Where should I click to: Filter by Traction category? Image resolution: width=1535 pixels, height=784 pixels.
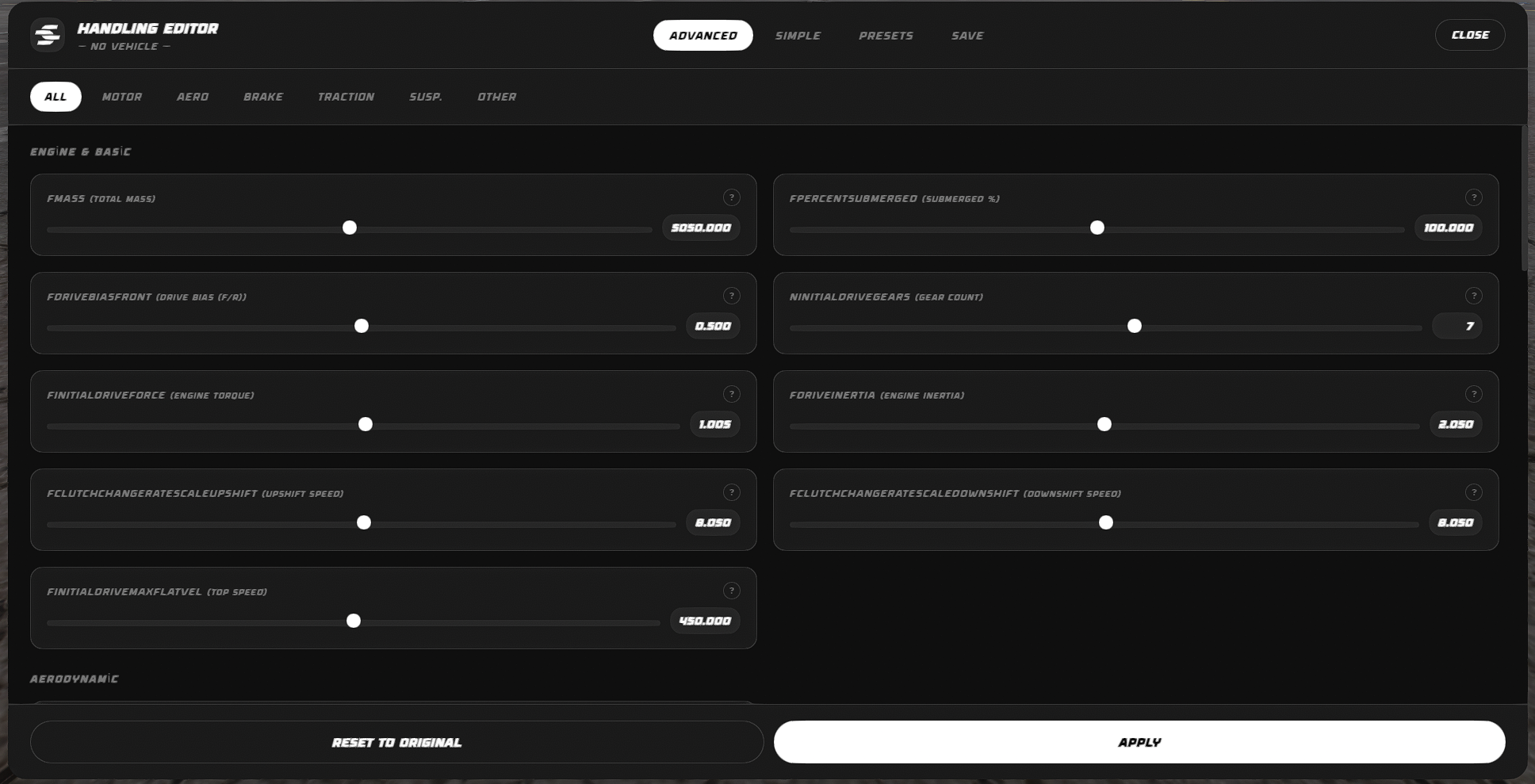tap(346, 97)
